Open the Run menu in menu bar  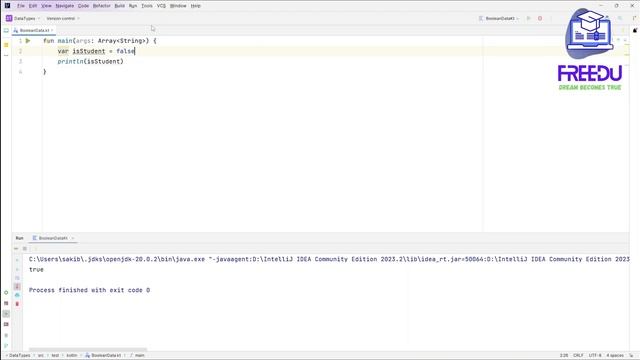(x=133, y=6)
